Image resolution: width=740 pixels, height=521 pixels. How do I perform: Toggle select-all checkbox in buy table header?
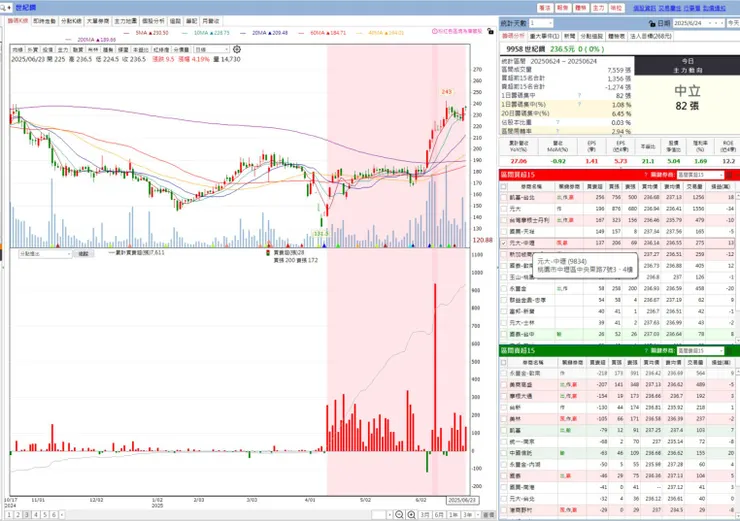[x=504, y=186]
